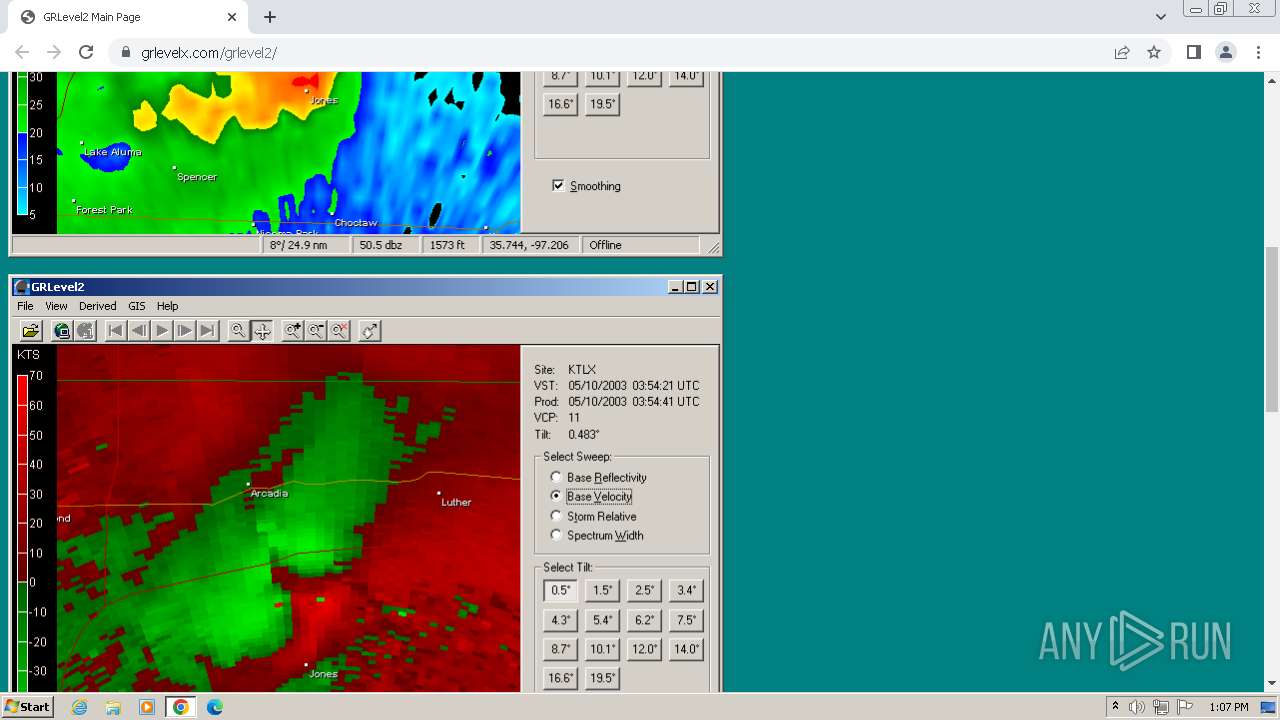This screenshot has width=1280, height=720.
Task: Select Base Reflectivity sweep option
Action: (598, 478)
